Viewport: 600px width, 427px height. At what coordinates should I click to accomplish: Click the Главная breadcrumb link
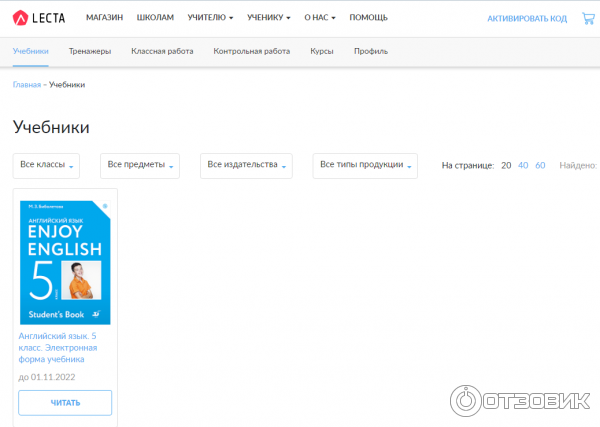click(27, 85)
